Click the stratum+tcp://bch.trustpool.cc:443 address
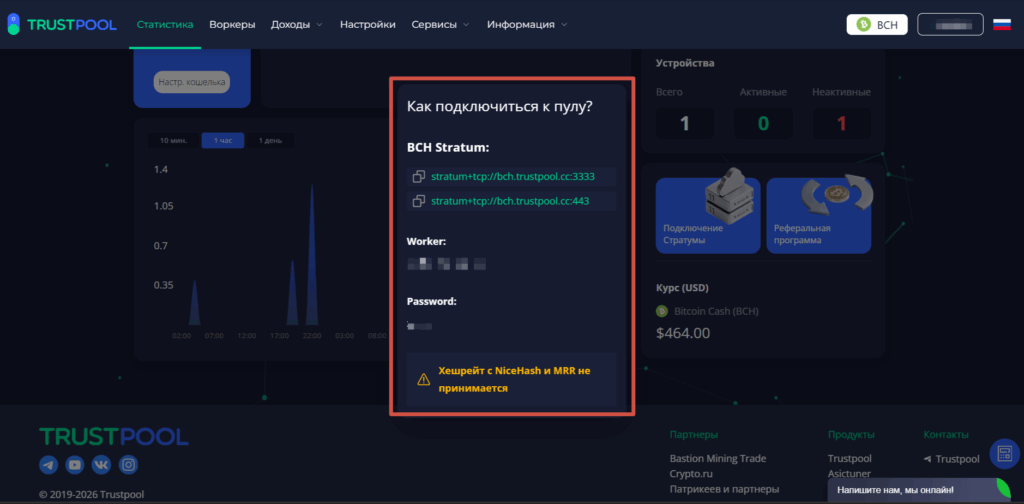The width and height of the screenshot is (1024, 504). pos(510,201)
